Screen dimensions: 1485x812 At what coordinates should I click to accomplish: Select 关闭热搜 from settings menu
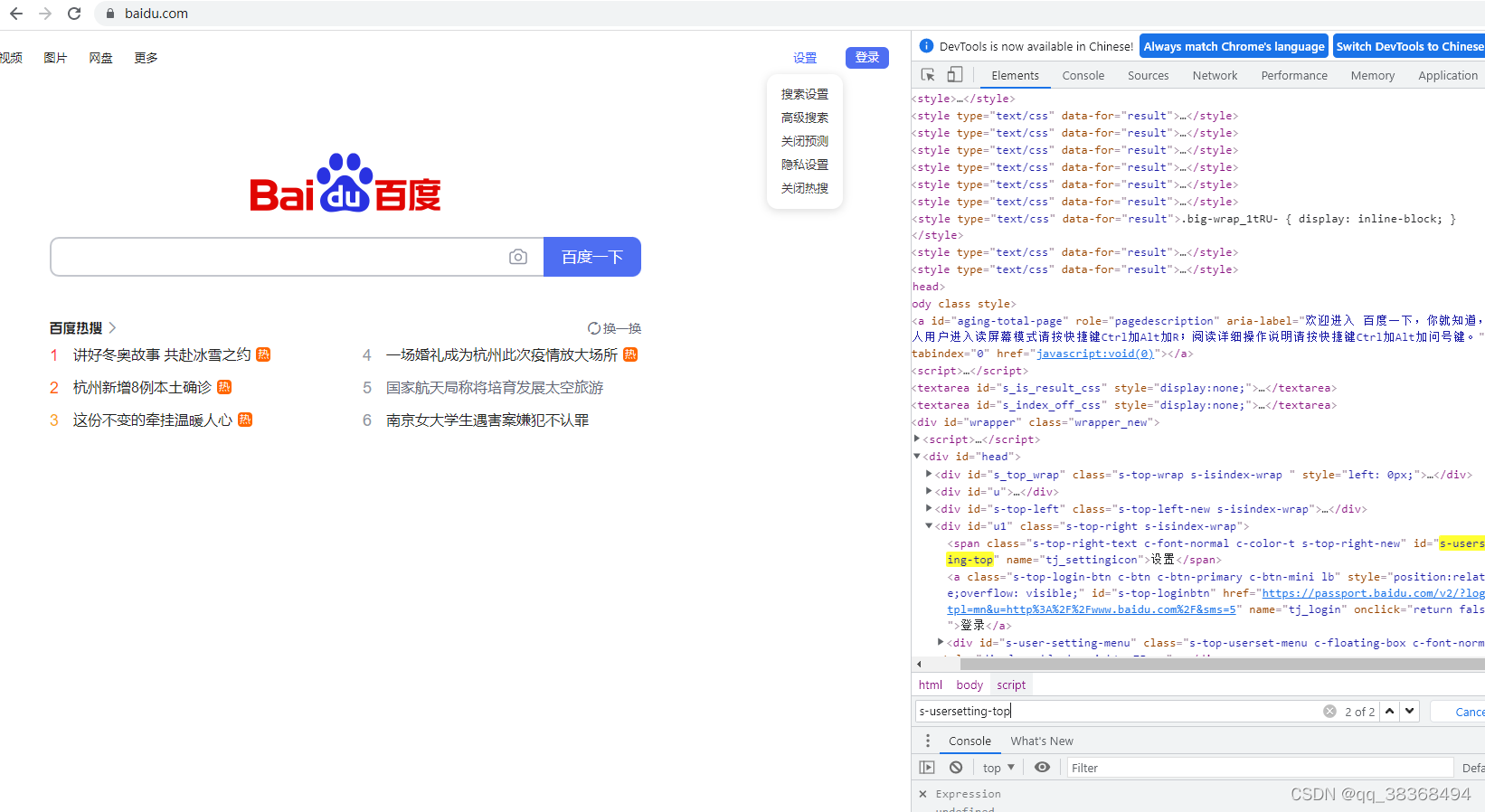805,188
